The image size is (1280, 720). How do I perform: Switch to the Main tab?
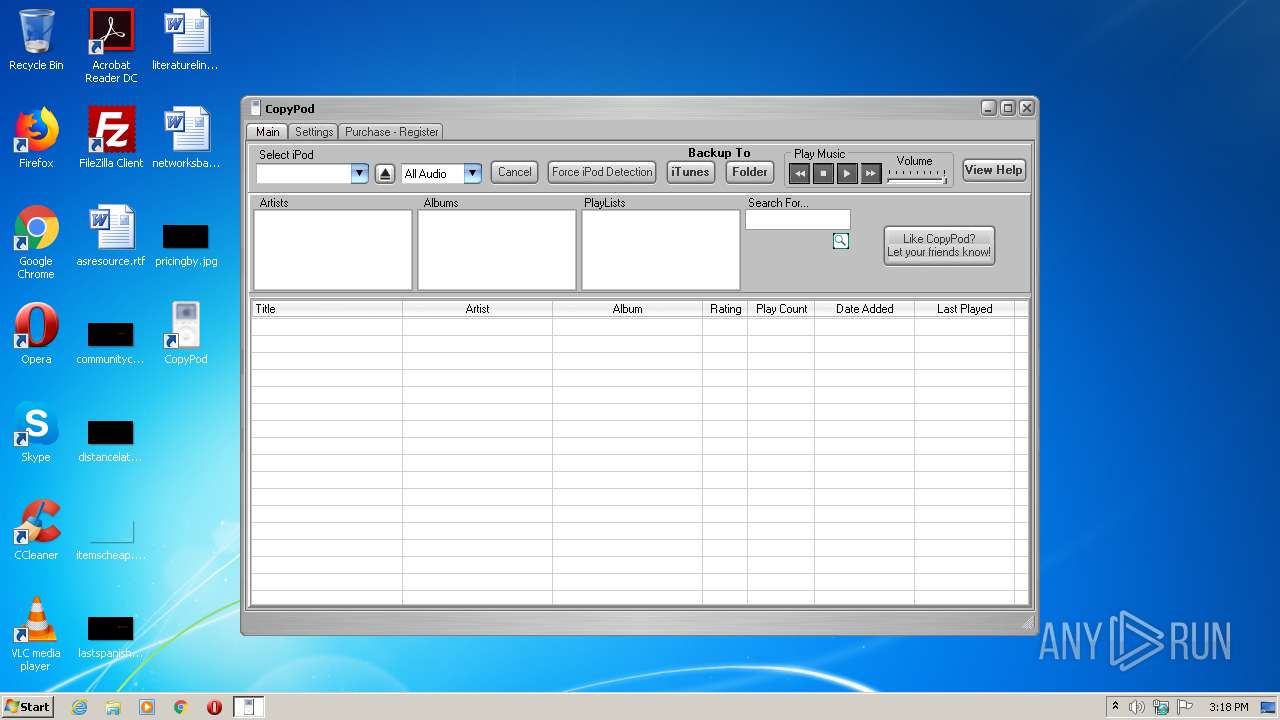coord(267,131)
